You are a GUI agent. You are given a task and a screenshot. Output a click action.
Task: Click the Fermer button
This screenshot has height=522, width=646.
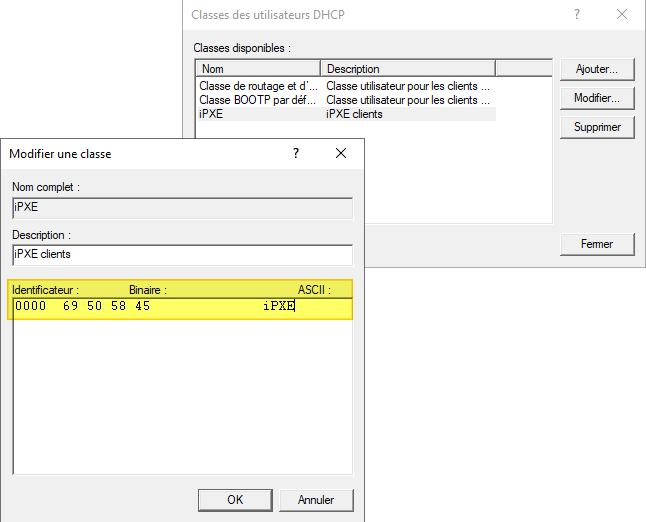click(597, 244)
